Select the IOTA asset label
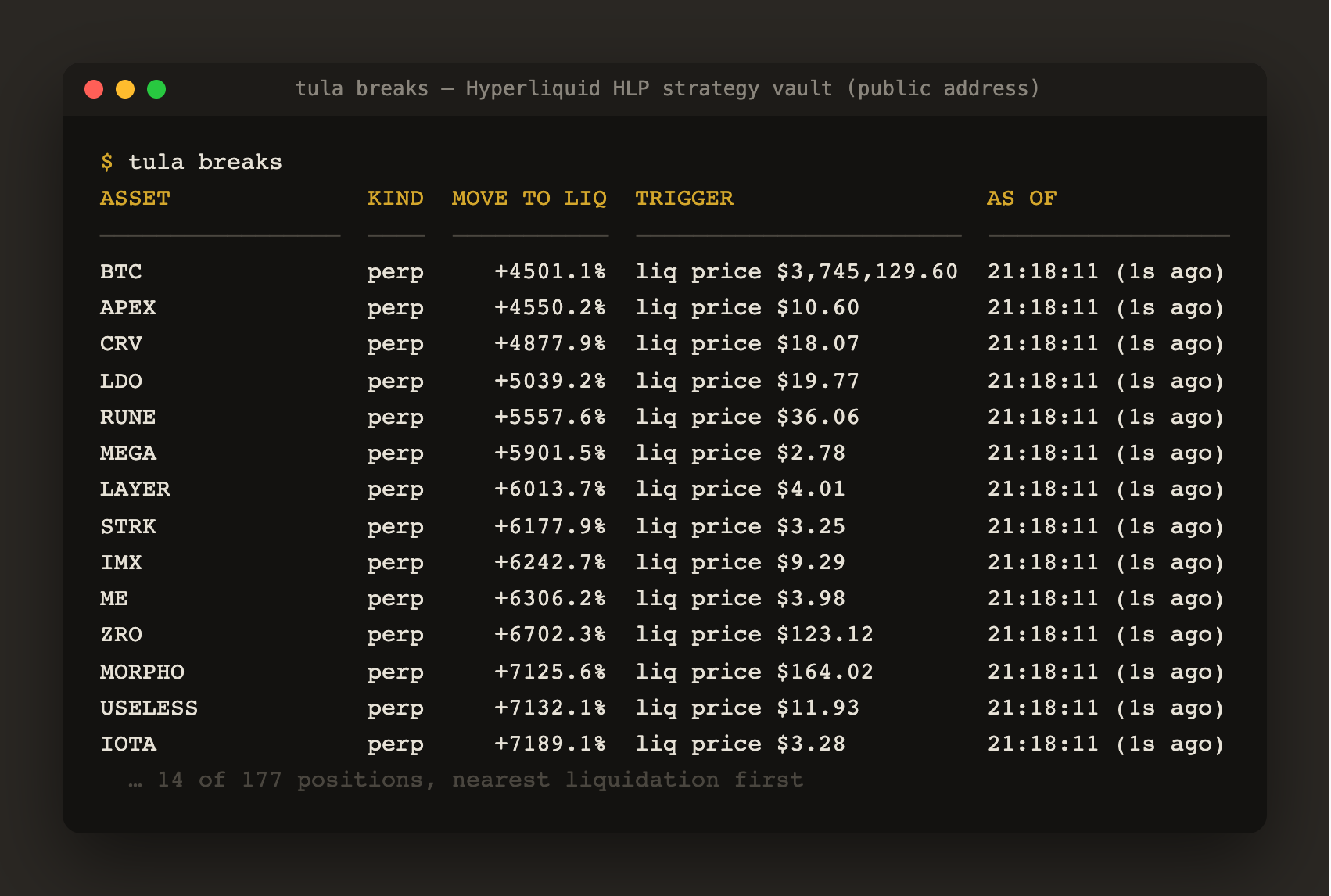Image resolution: width=1331 pixels, height=896 pixels. pyautogui.click(x=128, y=744)
